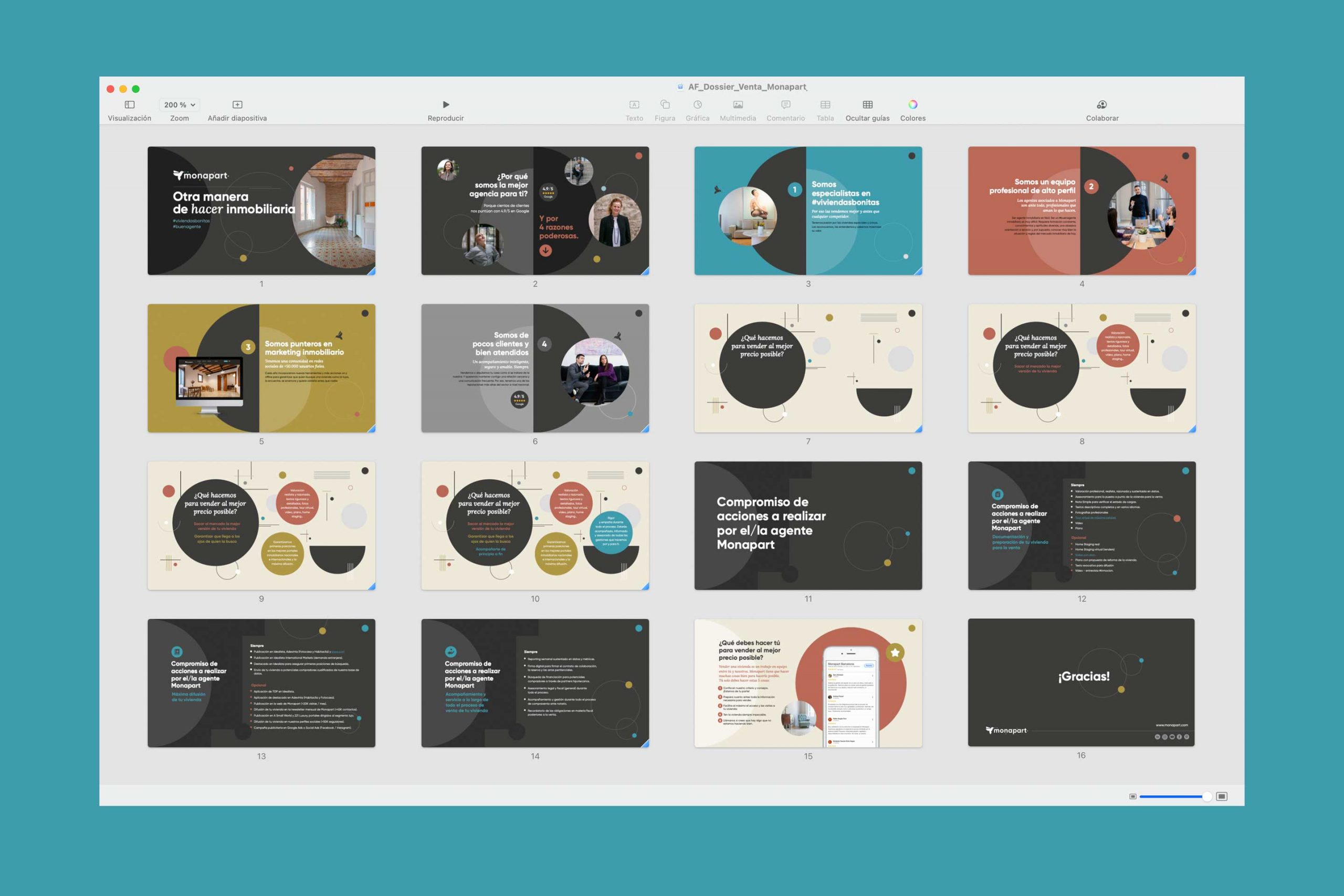This screenshot has width=1344, height=896.
Task: Click the Tabla toolbar icon
Action: point(825,105)
